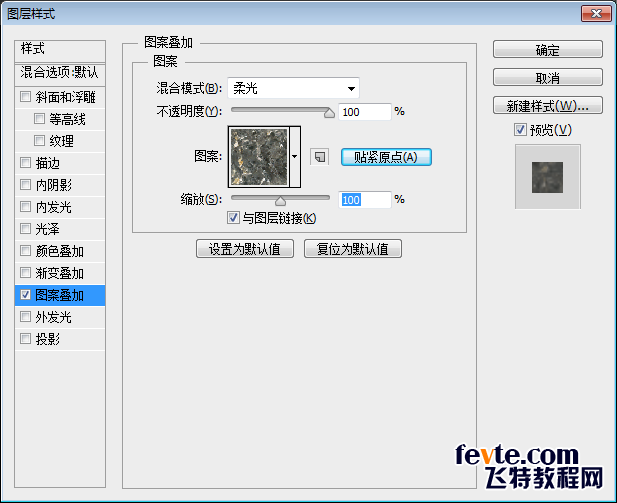Select the 投影 style entry
The height and width of the screenshot is (503, 617).
(60, 339)
